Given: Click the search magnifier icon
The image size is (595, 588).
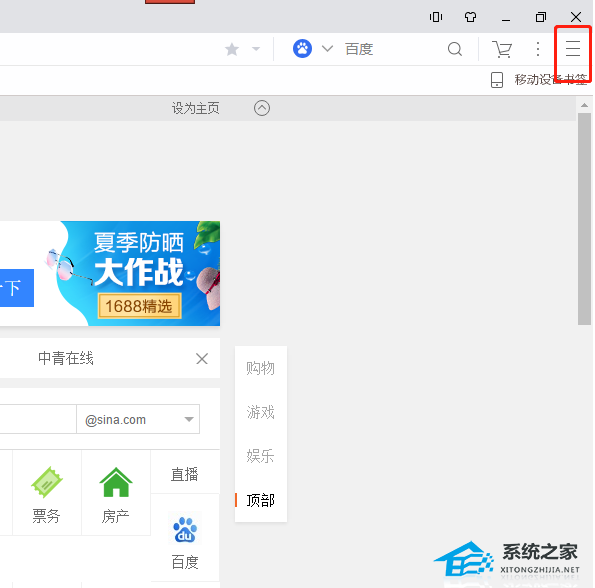Looking at the screenshot, I should [x=455, y=49].
